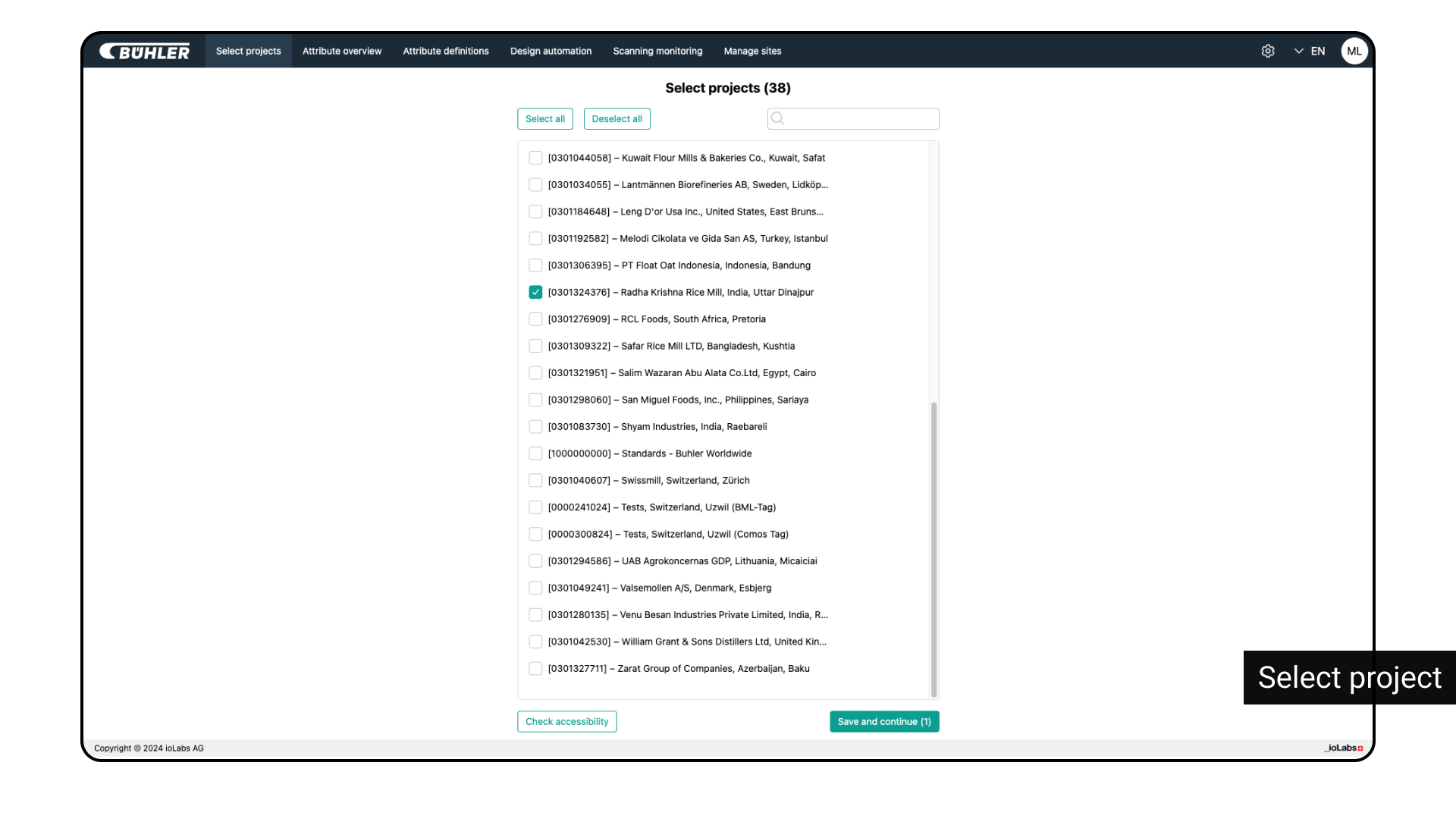Viewport: 1456px width, 819px height.
Task: Check Kuwait Flour Mills & Bakeries checkbox
Action: click(535, 158)
